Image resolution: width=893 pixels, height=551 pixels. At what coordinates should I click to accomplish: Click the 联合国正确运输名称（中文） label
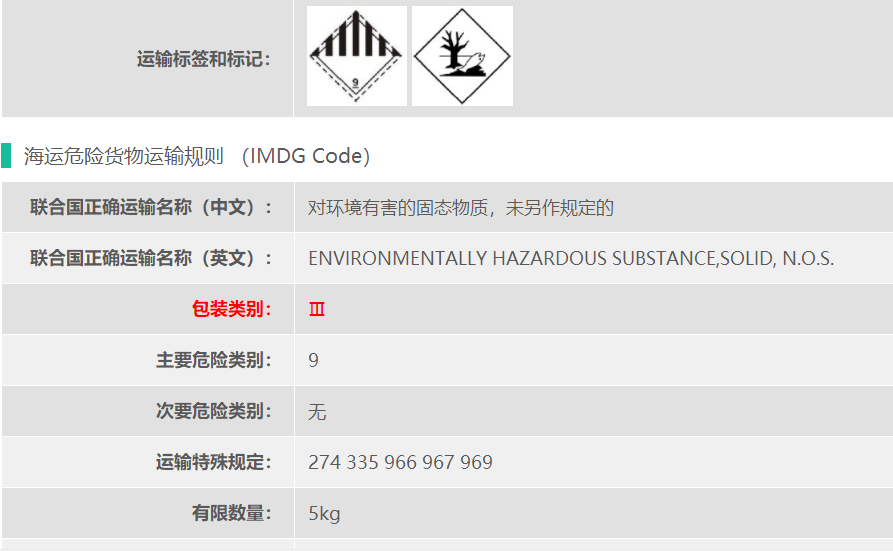pos(152,208)
